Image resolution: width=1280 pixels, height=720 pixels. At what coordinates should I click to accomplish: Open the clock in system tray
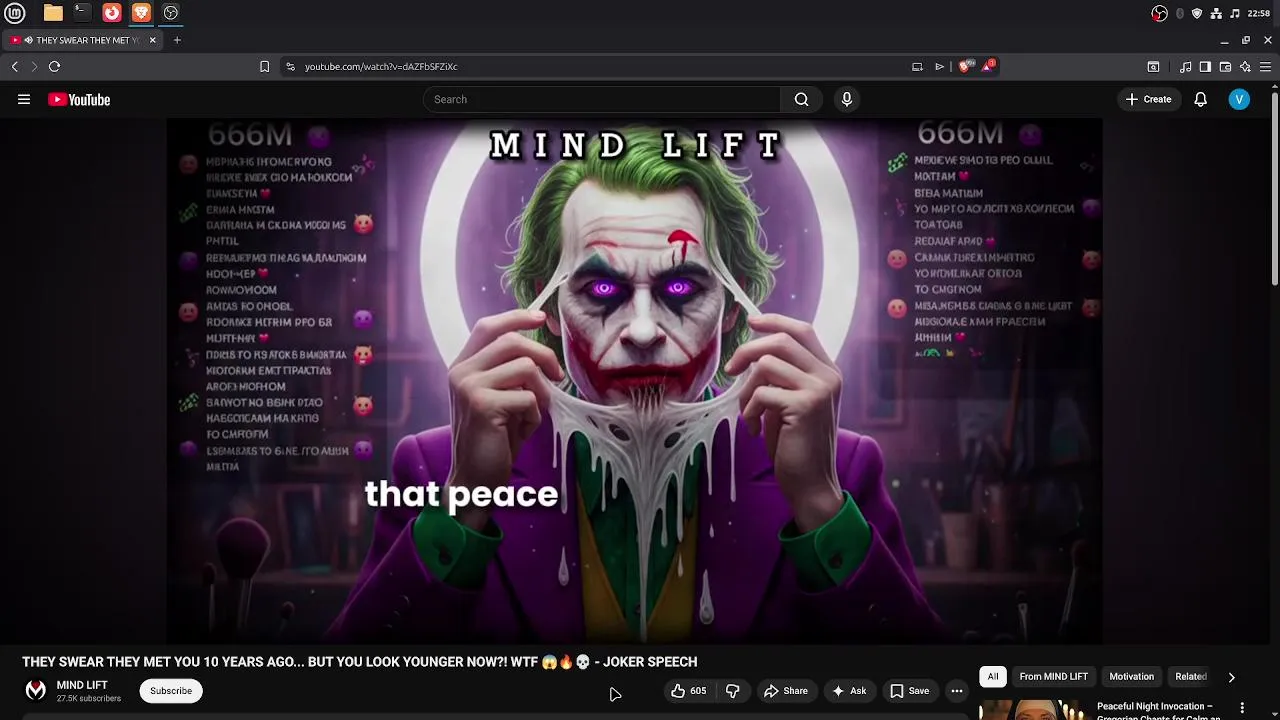(1259, 13)
